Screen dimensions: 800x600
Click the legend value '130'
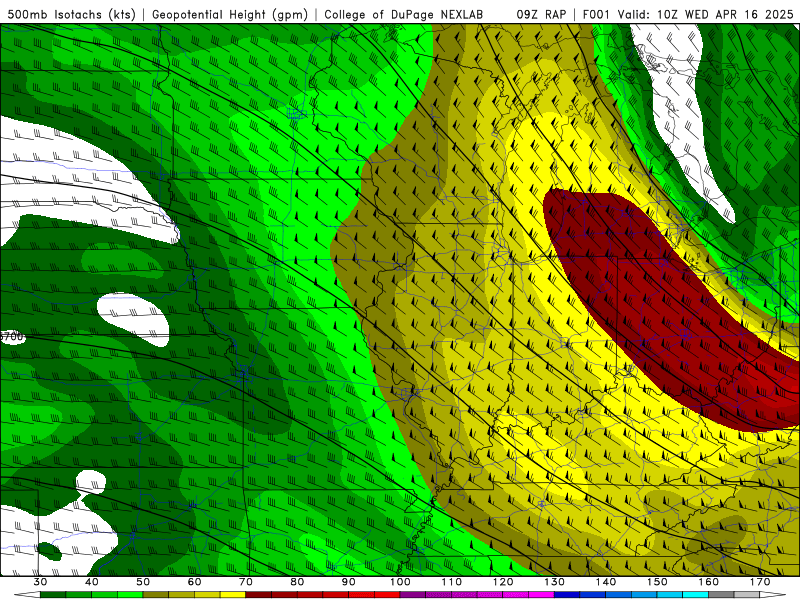554,582
